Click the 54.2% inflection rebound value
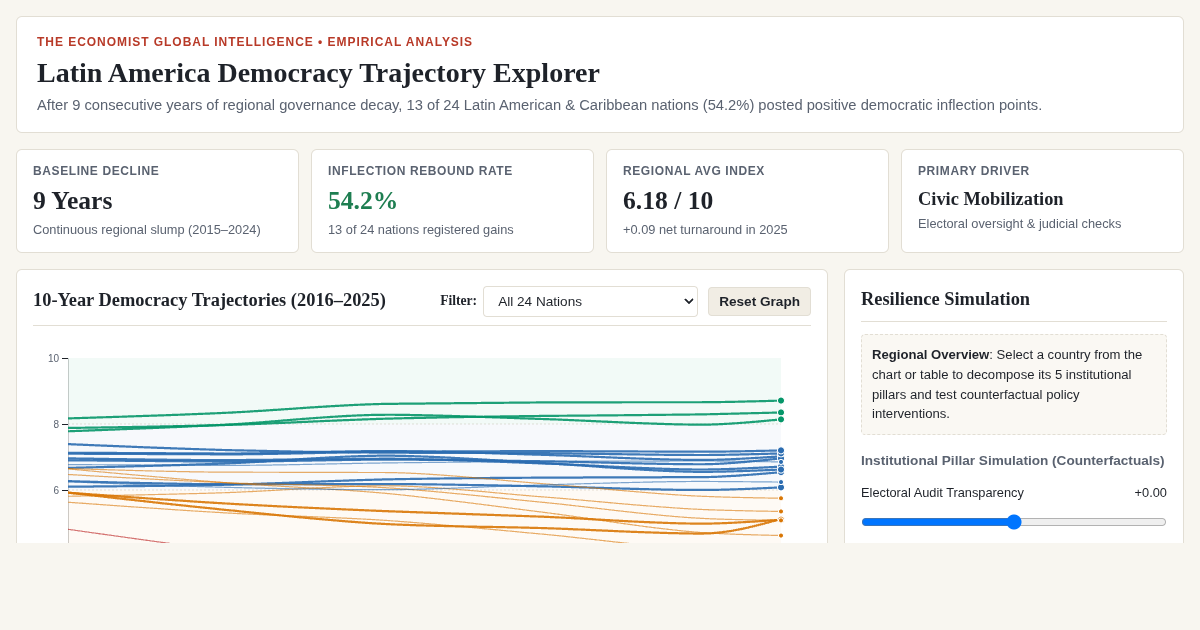Viewport: 1200px width, 630px height. click(363, 201)
